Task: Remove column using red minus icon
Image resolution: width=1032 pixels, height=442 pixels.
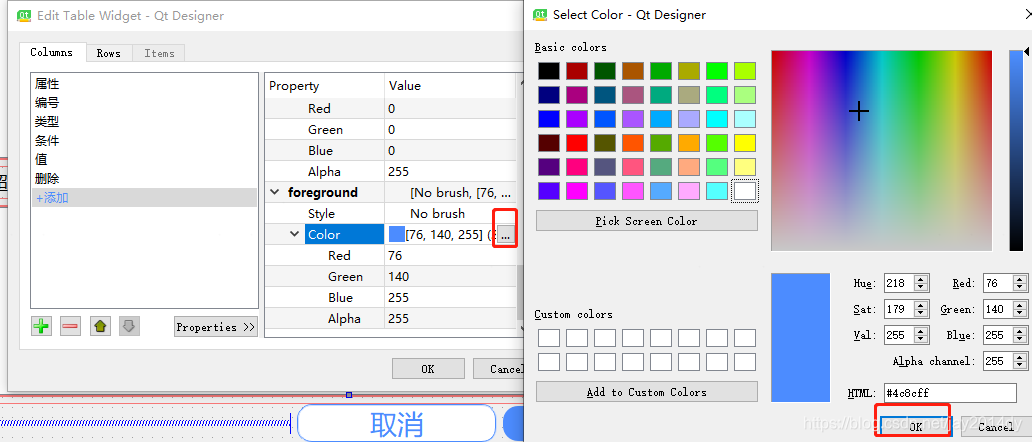Action: 70,326
